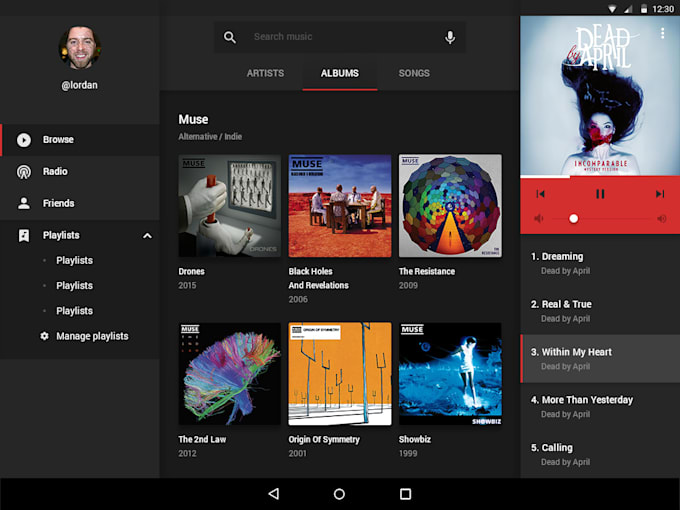The height and width of the screenshot is (510, 680).
Task: Click the Origin Of Symmetry title text
Action: pyautogui.click(x=324, y=440)
